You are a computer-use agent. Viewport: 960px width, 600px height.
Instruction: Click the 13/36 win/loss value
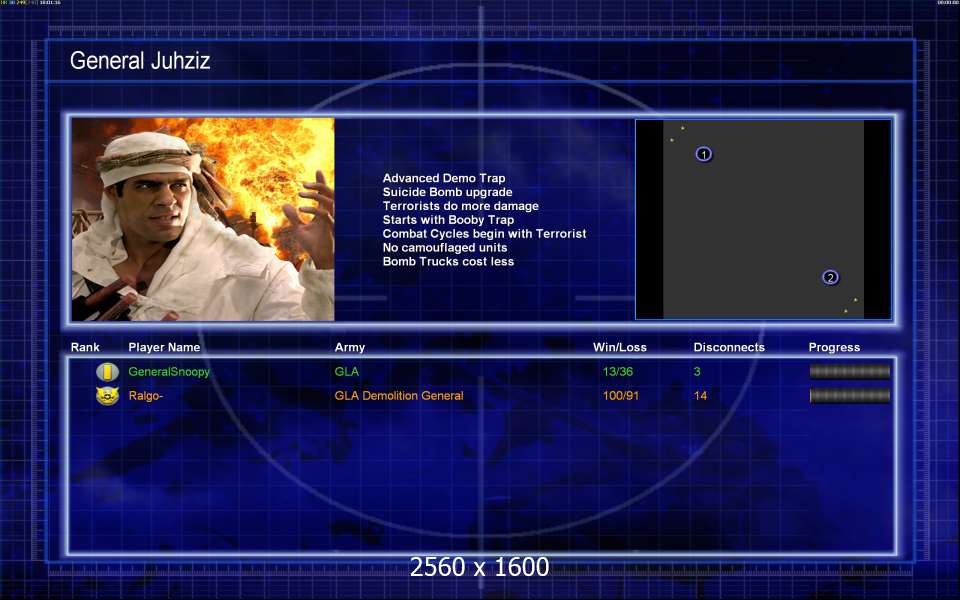click(618, 372)
